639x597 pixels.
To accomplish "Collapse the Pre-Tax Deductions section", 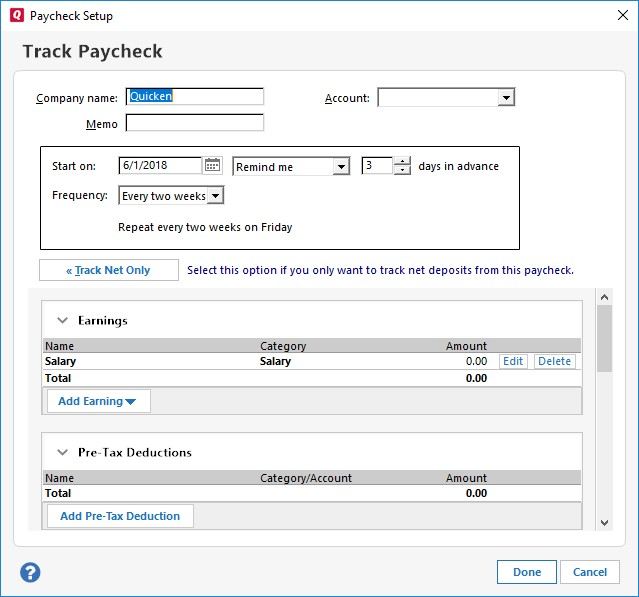I will [x=62, y=452].
